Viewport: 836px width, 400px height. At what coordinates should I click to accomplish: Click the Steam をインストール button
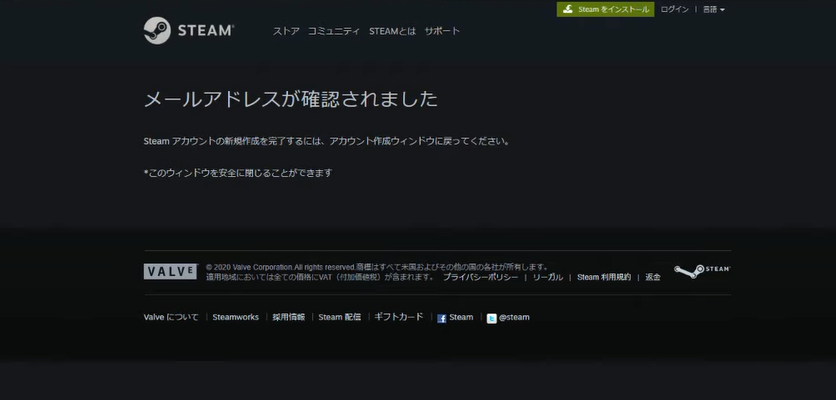pos(606,9)
